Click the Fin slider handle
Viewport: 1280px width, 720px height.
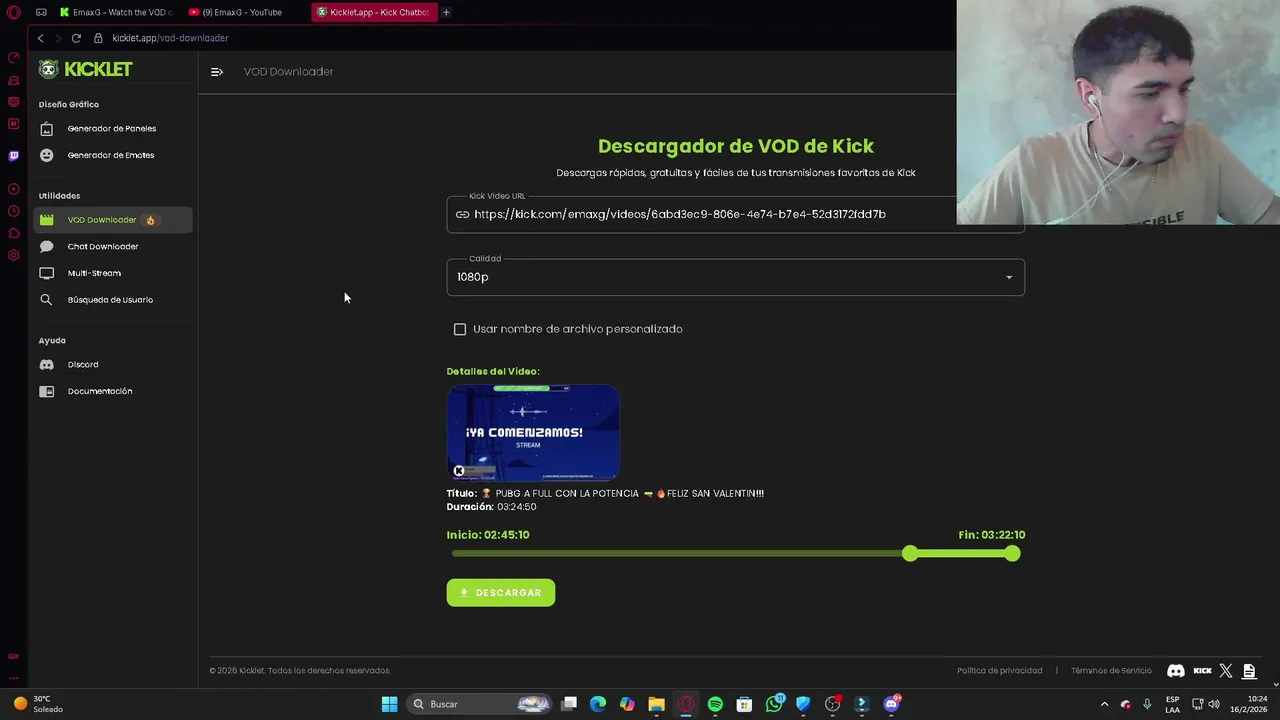coord(1013,553)
